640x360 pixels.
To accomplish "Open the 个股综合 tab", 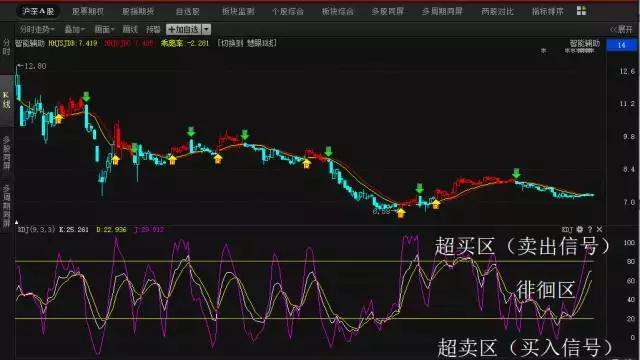I will pos(288,11).
